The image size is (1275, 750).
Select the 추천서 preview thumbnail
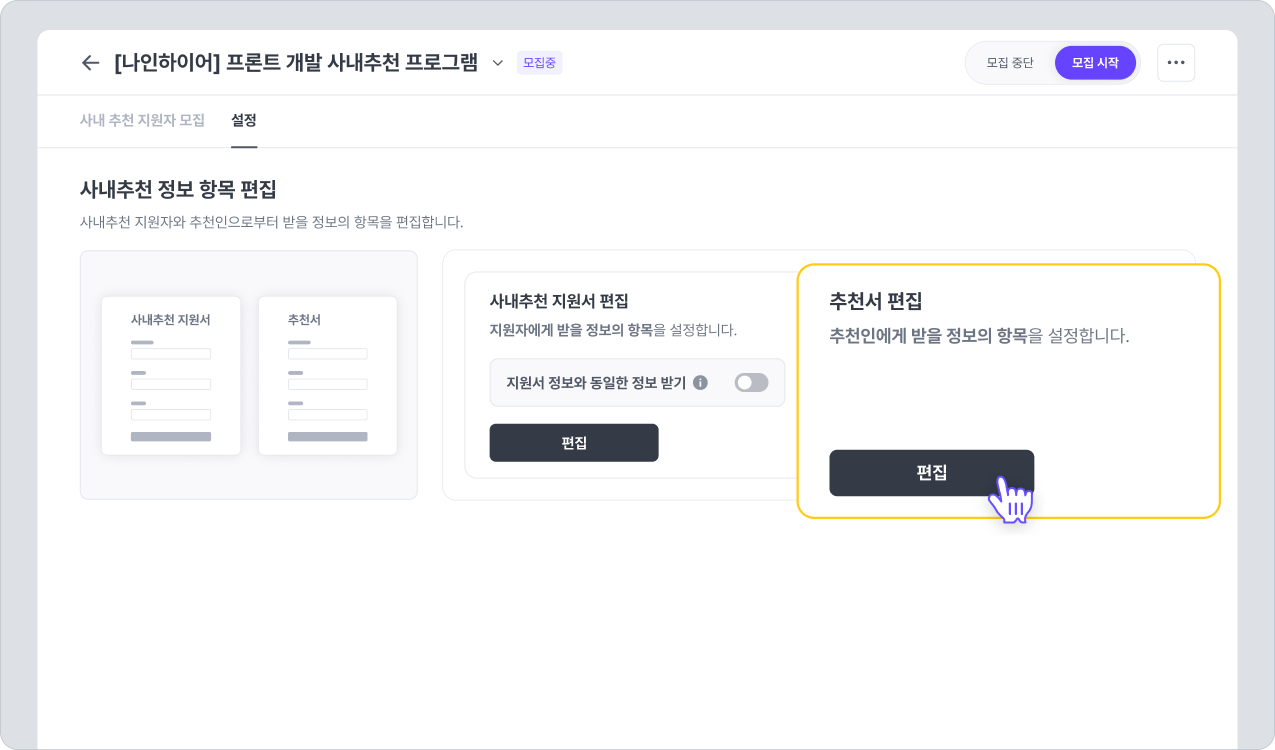tap(327, 375)
